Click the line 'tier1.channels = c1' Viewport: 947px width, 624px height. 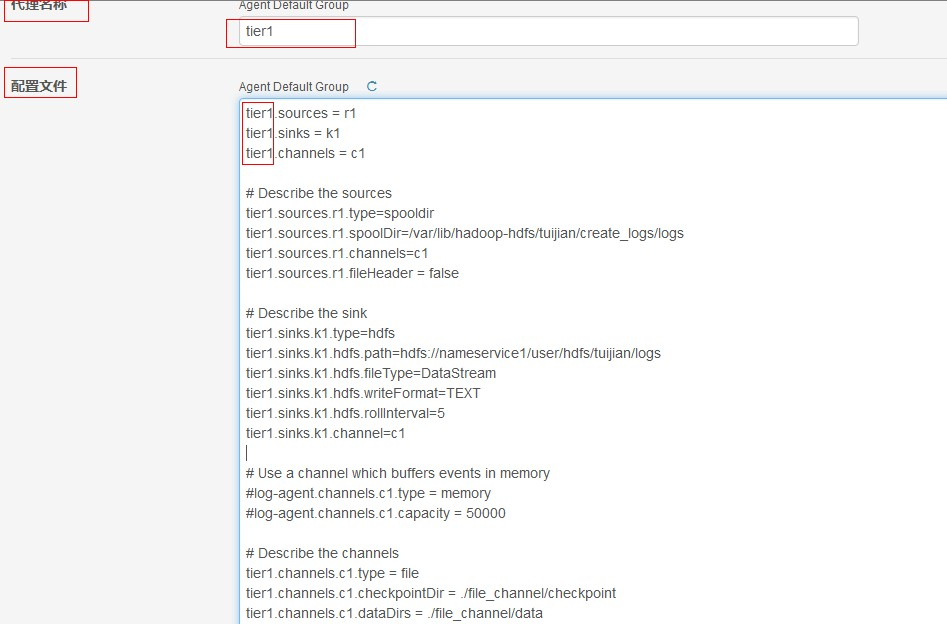306,153
